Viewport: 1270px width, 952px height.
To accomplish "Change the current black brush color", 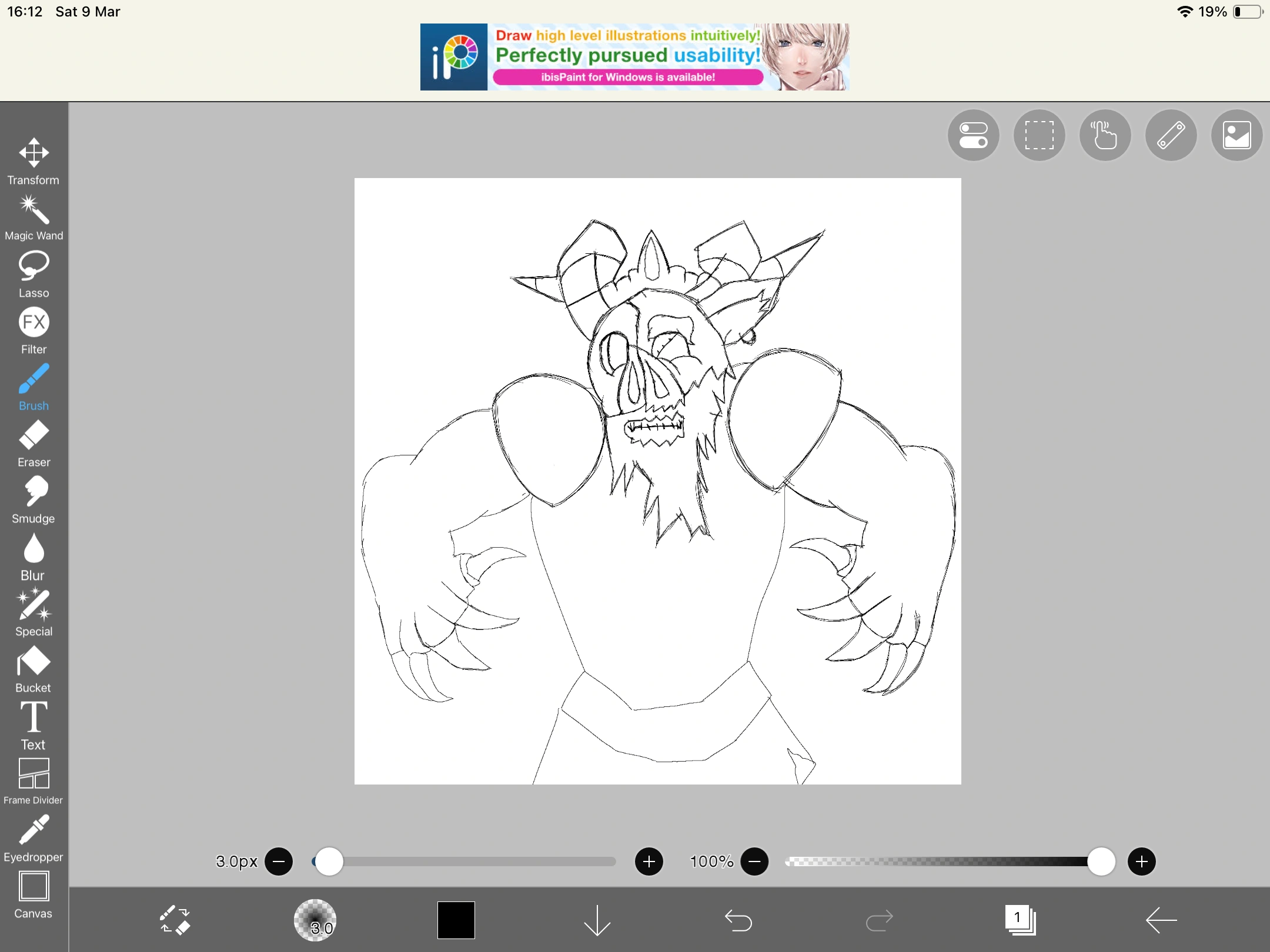I will pyautogui.click(x=455, y=920).
